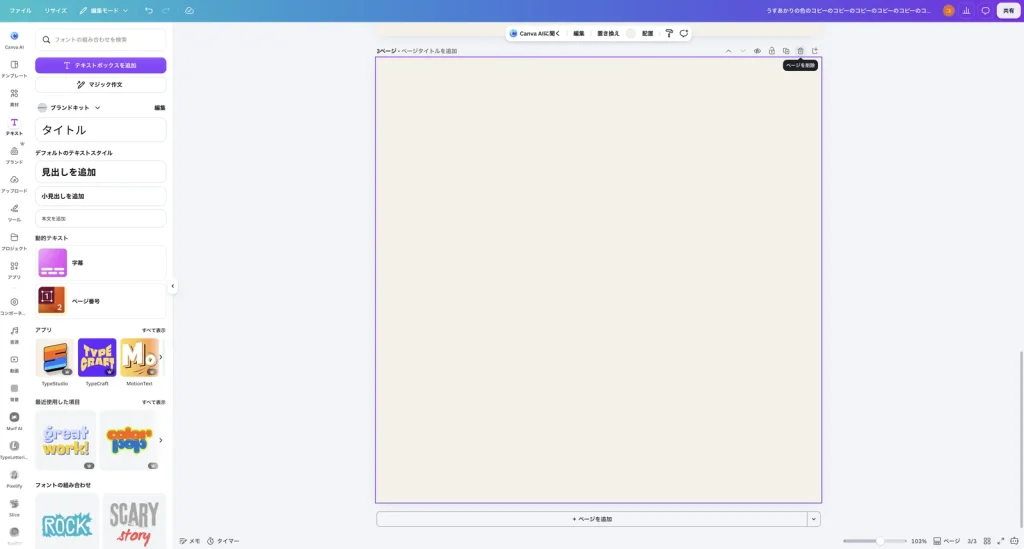Open the analytics bar chart icon
The width and height of the screenshot is (1024, 549).
tap(967, 10)
